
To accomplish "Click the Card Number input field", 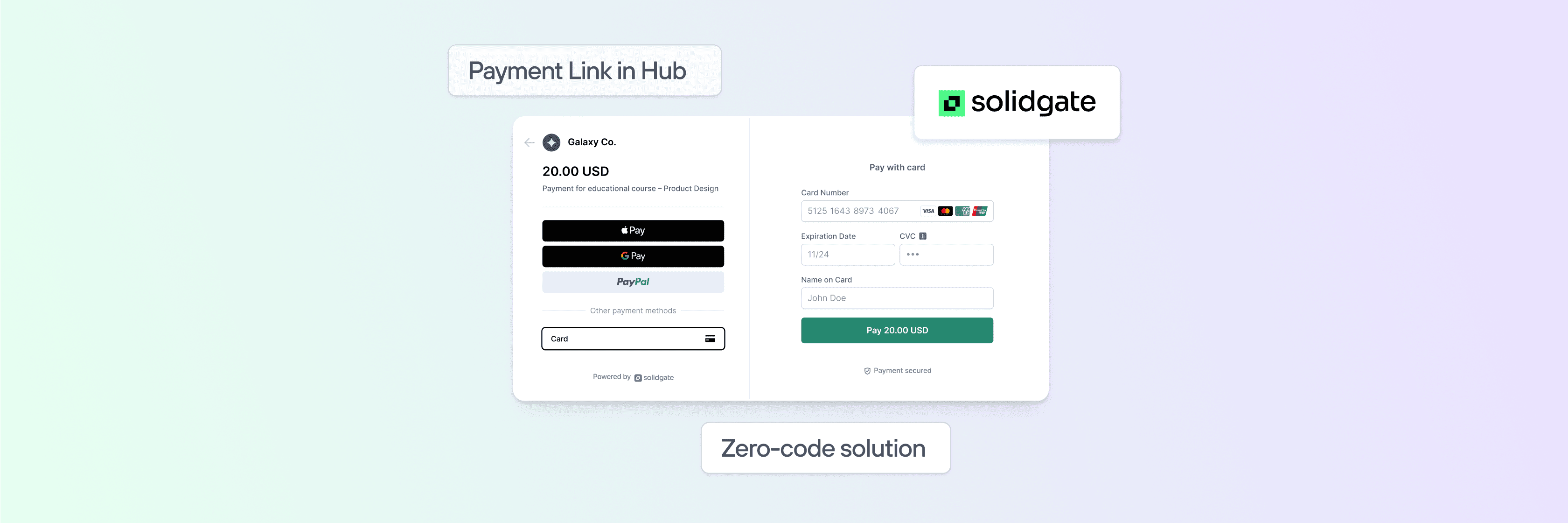I will click(x=896, y=210).
